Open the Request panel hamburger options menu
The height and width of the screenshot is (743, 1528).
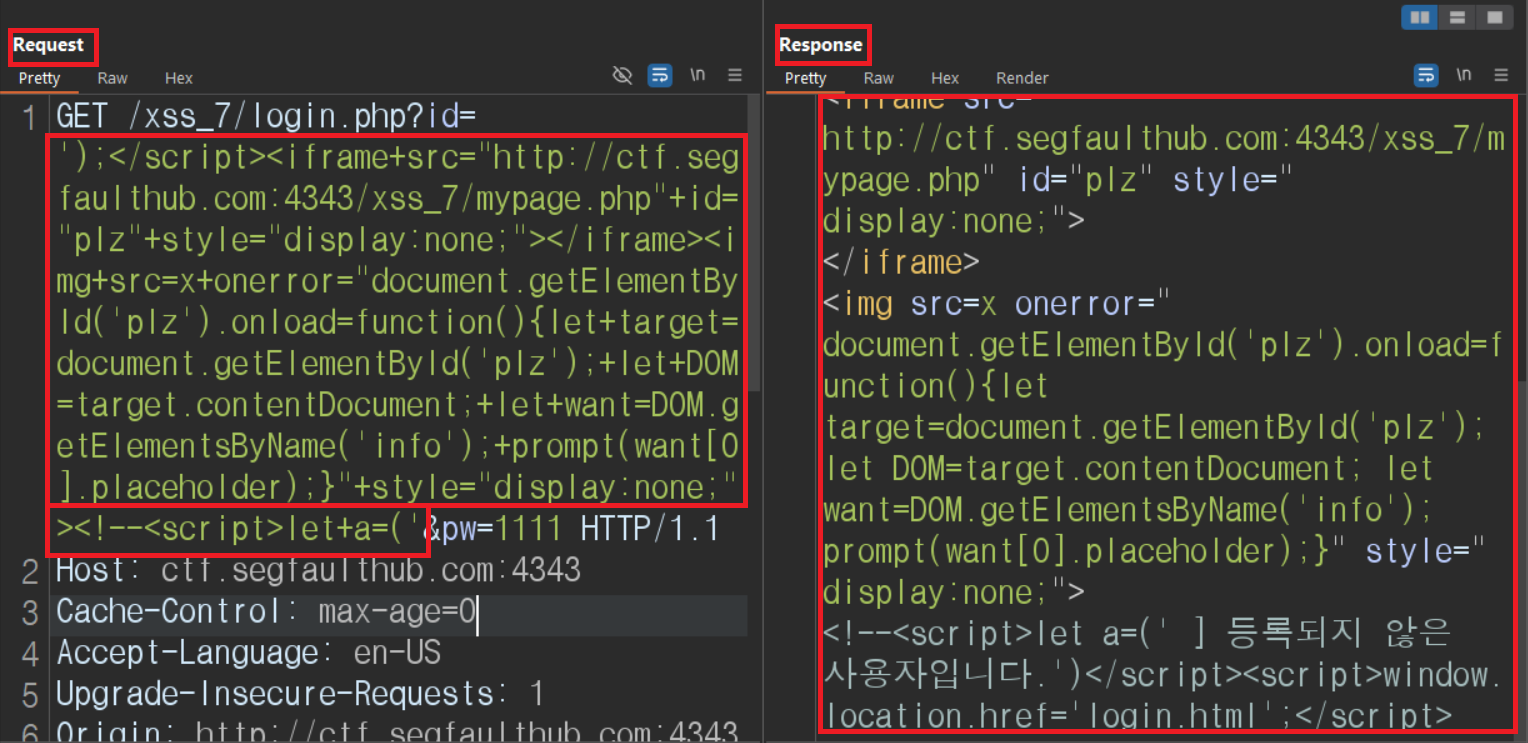pyautogui.click(x=735, y=75)
